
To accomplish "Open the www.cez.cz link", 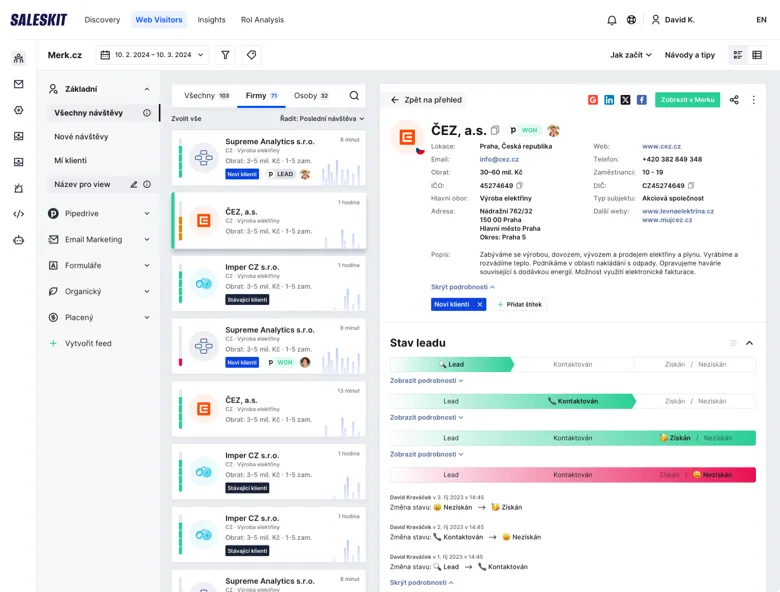I will click(661, 146).
